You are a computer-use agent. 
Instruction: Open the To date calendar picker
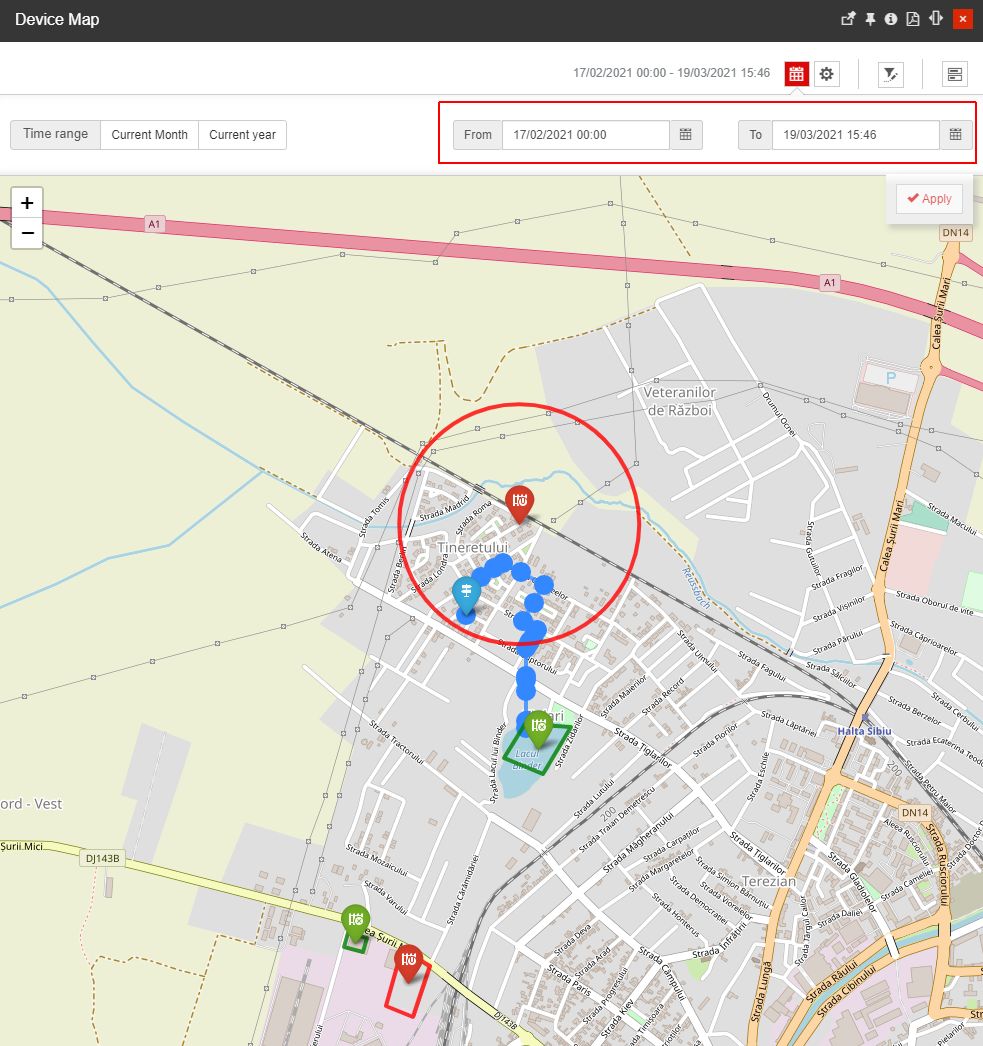pyautogui.click(x=955, y=135)
